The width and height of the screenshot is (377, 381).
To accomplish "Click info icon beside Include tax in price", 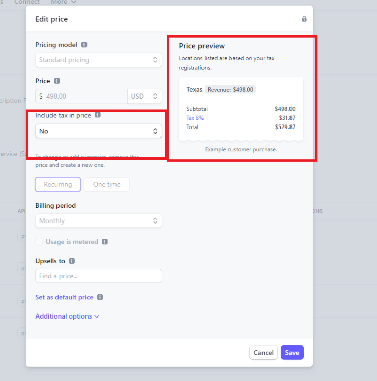I will (98, 115).
